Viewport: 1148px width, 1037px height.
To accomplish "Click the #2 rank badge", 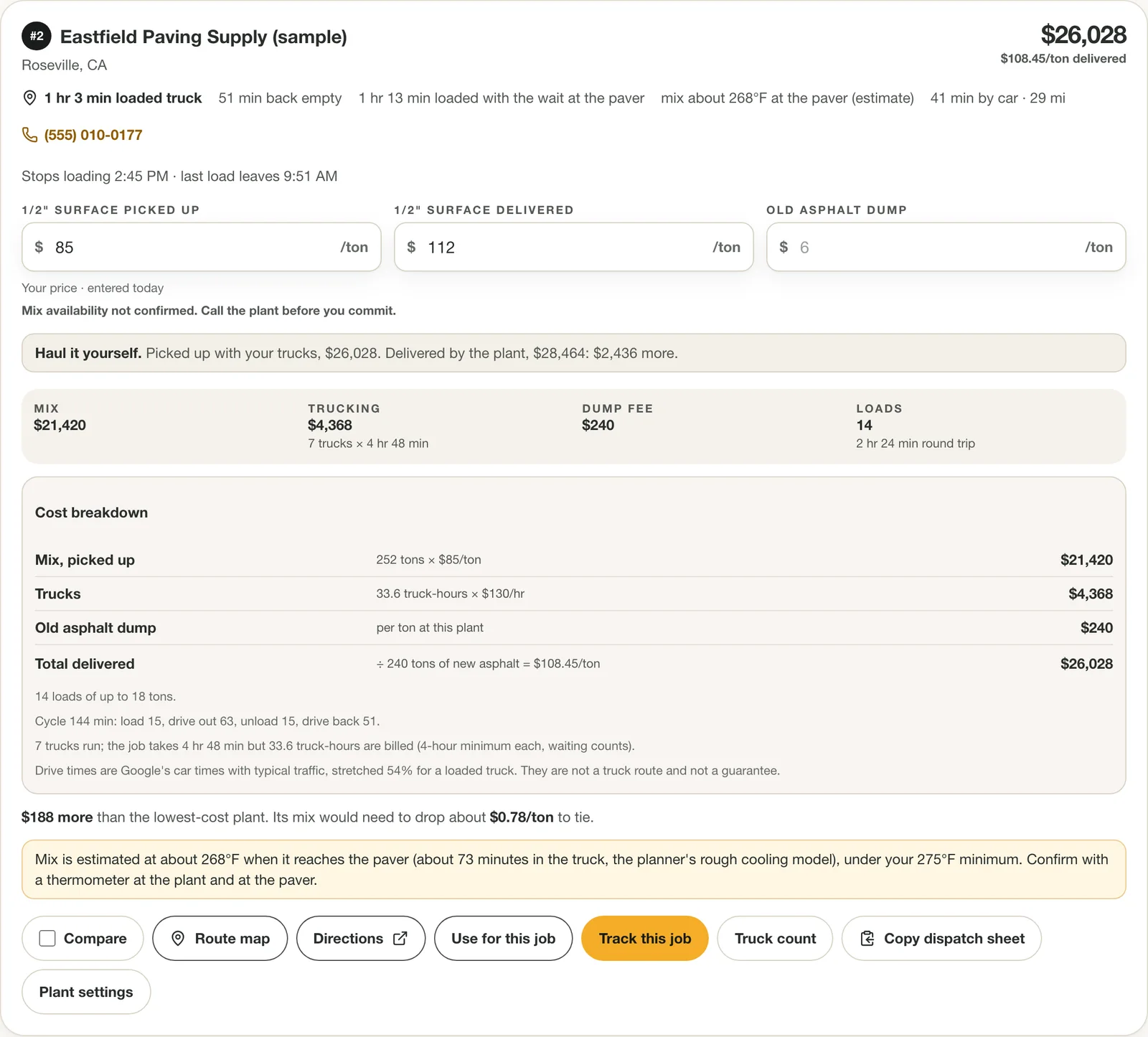I will (36, 36).
